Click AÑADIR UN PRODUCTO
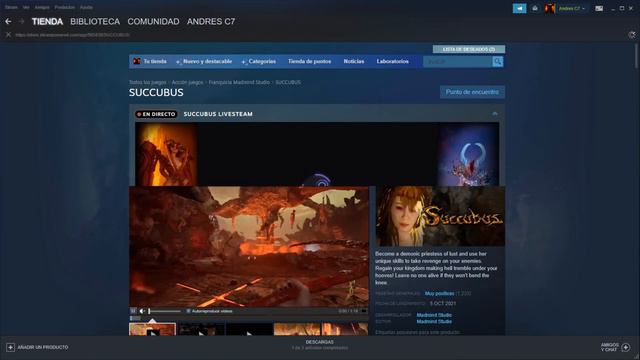640x360 pixels. (x=42, y=347)
